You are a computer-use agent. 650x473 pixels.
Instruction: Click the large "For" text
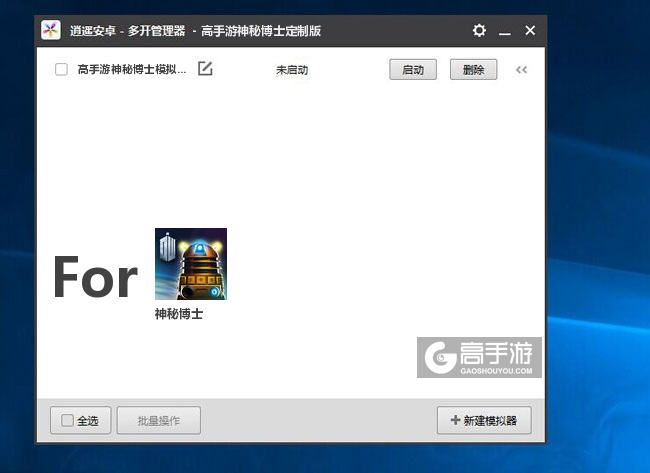click(94, 277)
